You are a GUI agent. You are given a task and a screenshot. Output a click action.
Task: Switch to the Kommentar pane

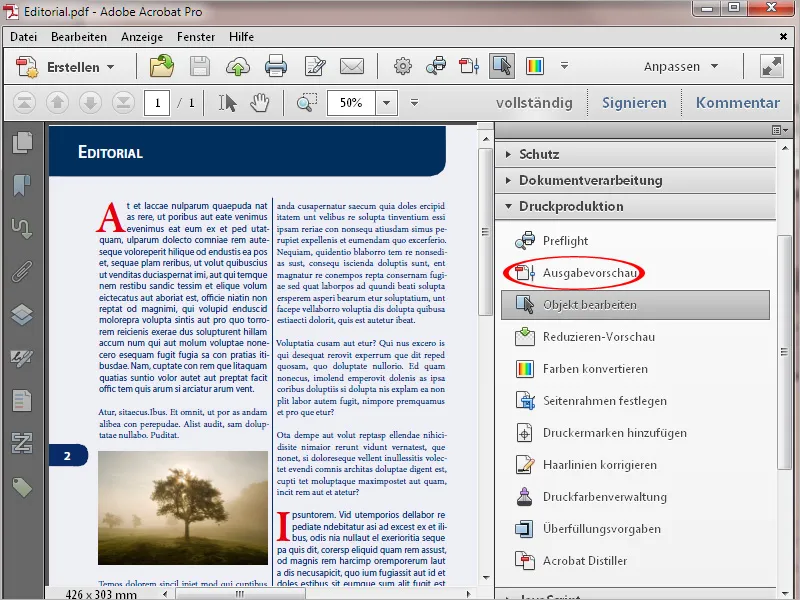738,103
